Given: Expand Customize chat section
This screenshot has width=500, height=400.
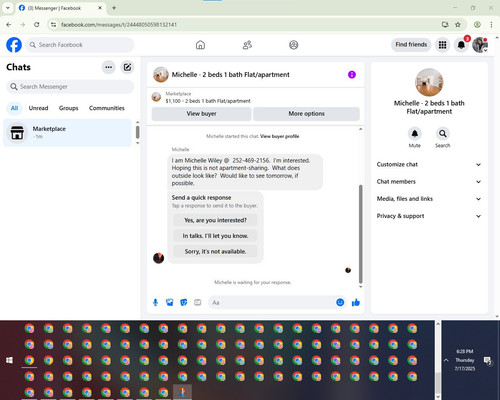Looking at the screenshot, I should point(429,164).
